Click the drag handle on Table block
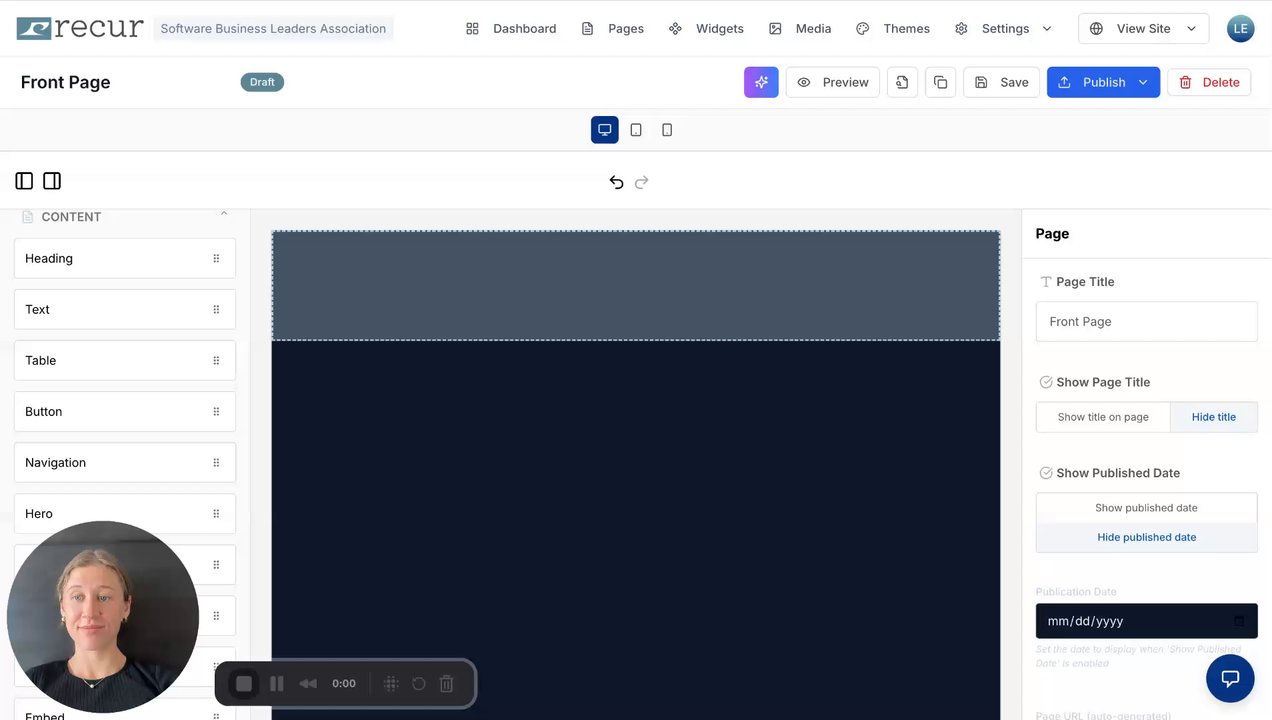Image resolution: width=1272 pixels, height=720 pixels. click(216, 360)
